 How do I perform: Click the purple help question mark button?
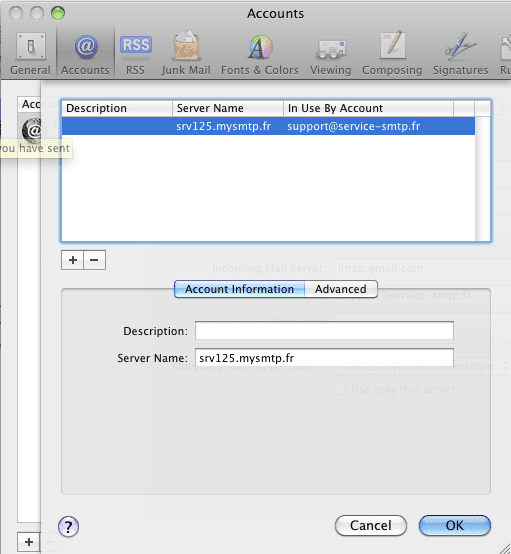(x=68, y=527)
